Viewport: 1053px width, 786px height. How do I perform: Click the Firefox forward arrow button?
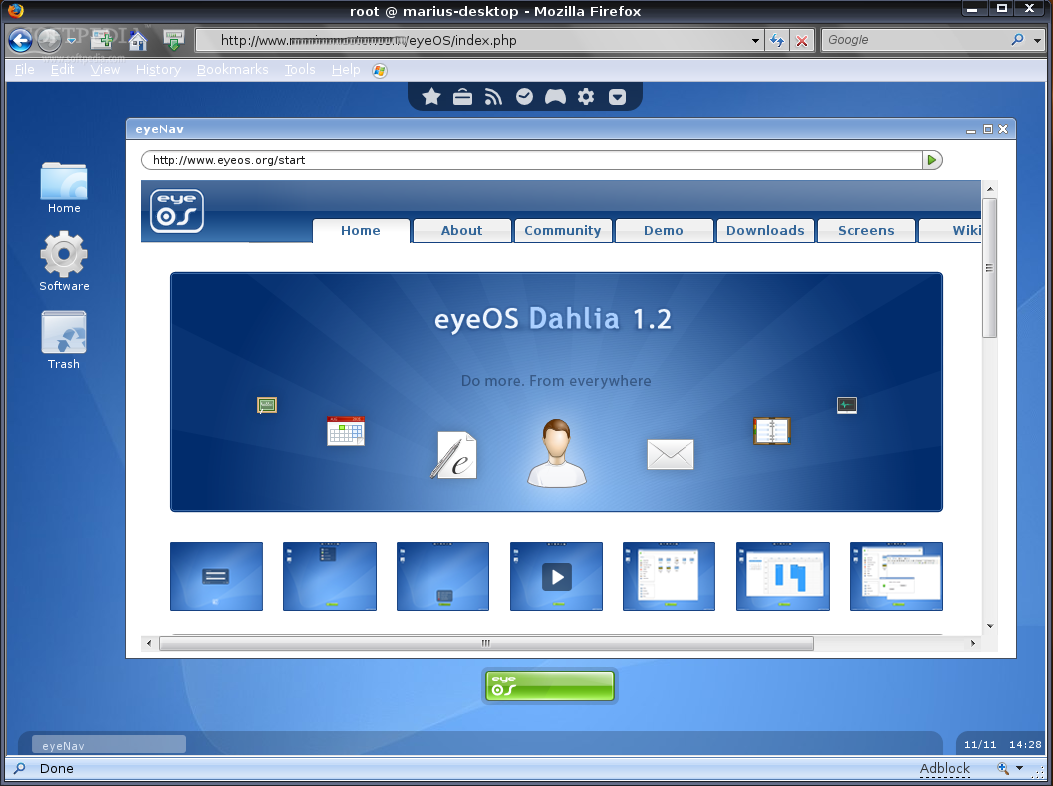tap(49, 40)
